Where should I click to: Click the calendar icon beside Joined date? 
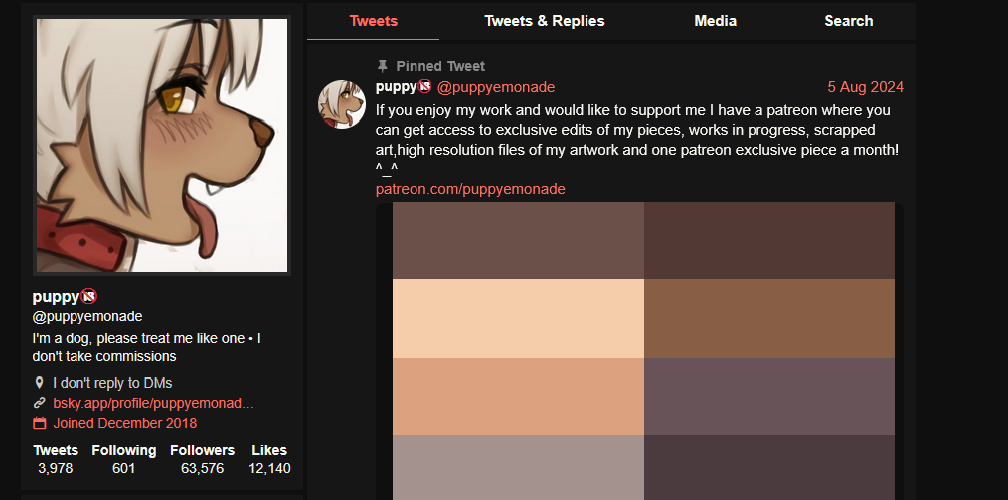(x=40, y=423)
